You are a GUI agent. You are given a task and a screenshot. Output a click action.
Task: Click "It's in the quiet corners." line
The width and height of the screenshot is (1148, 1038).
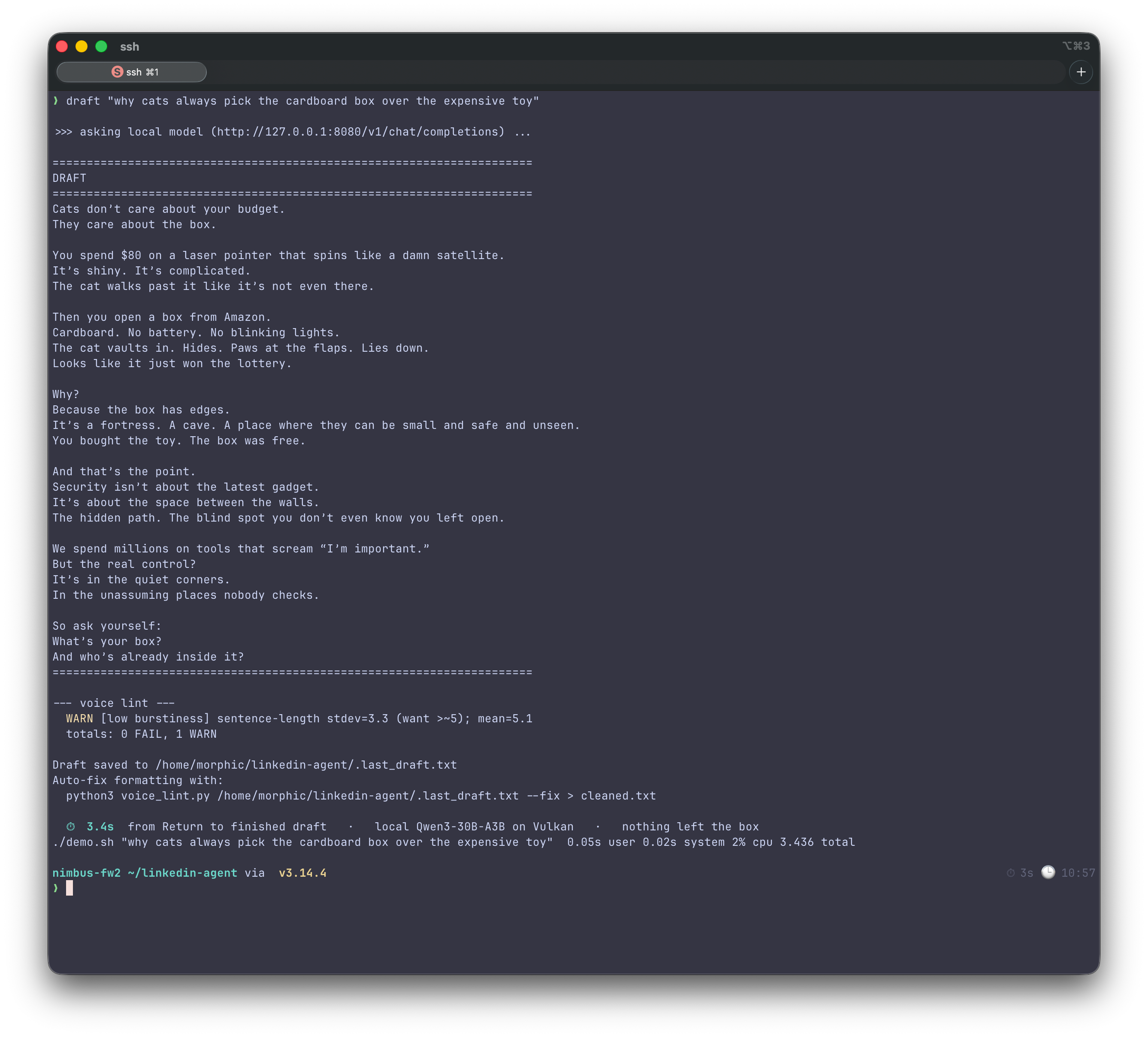[141, 579]
